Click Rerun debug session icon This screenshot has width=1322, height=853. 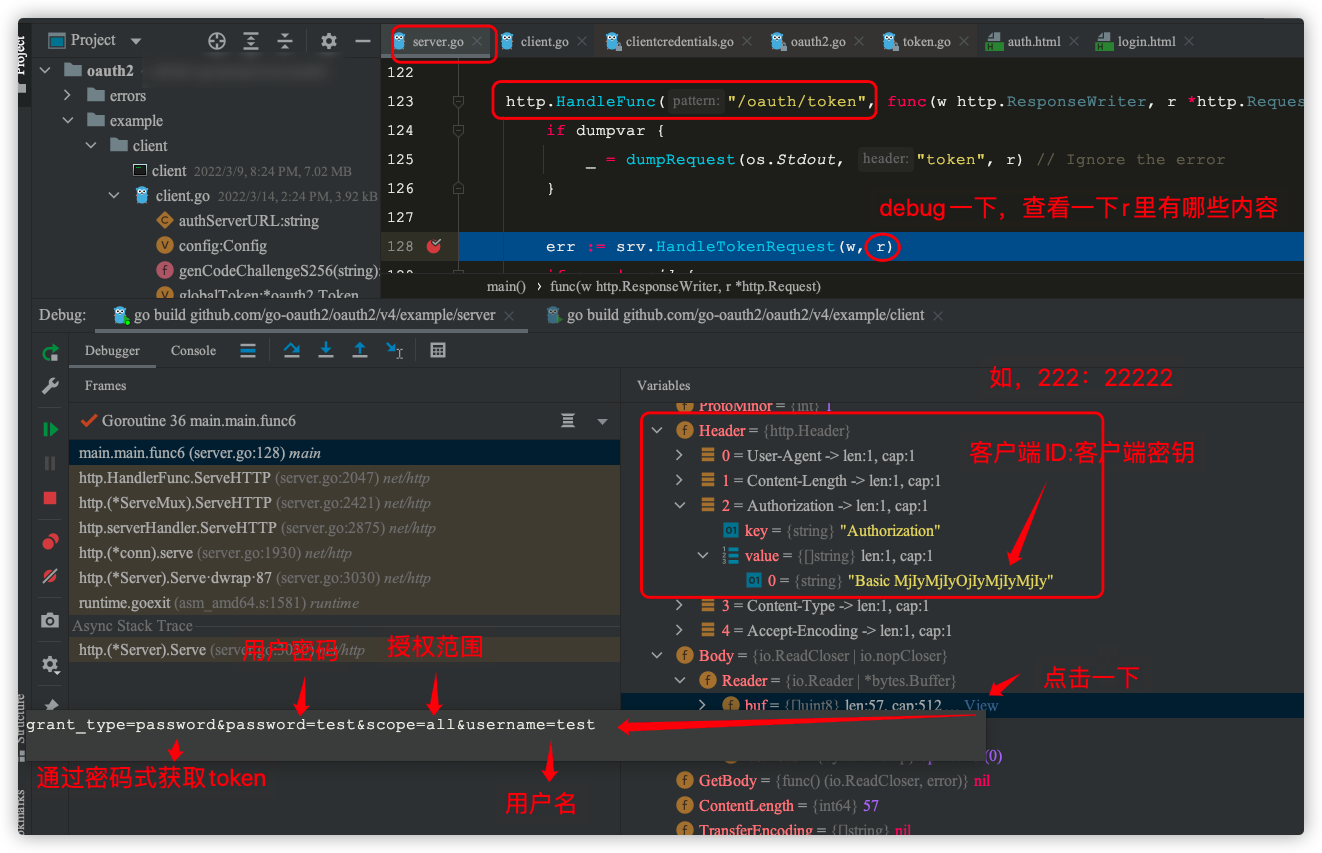pyautogui.click(x=50, y=352)
